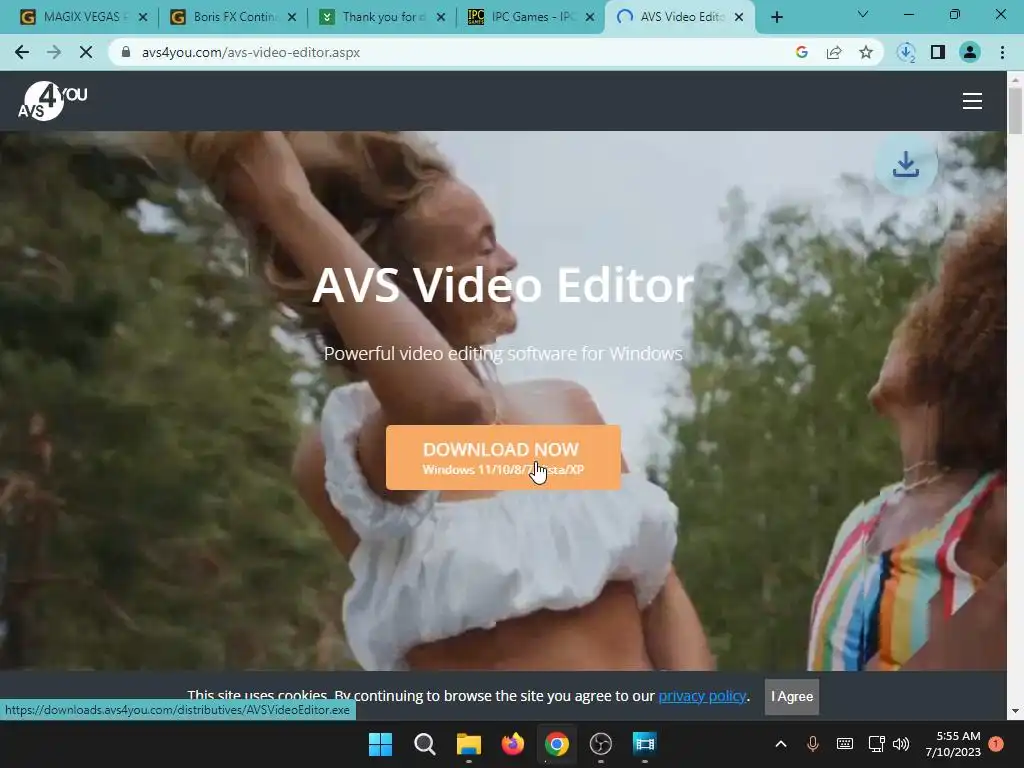Screen dimensions: 1024x768
Task: Open the Windows Start menu
Action: 380,744
